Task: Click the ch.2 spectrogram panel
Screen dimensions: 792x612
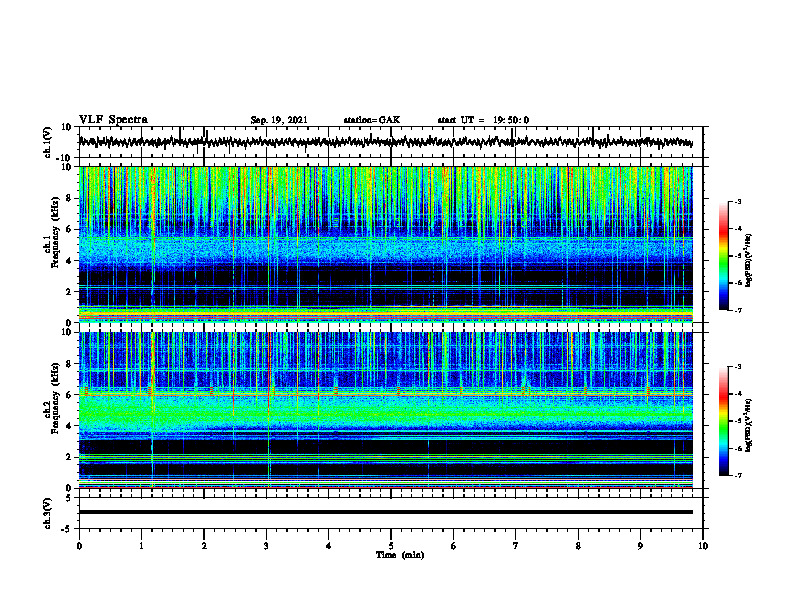Action: pyautogui.click(x=385, y=410)
